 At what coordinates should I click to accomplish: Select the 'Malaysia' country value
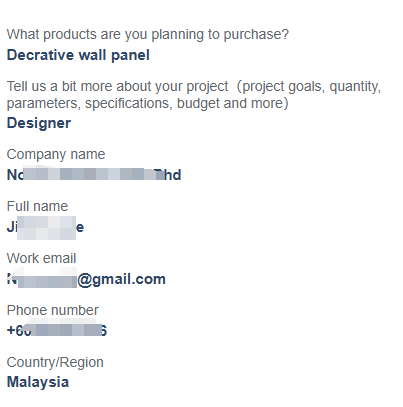(38, 382)
